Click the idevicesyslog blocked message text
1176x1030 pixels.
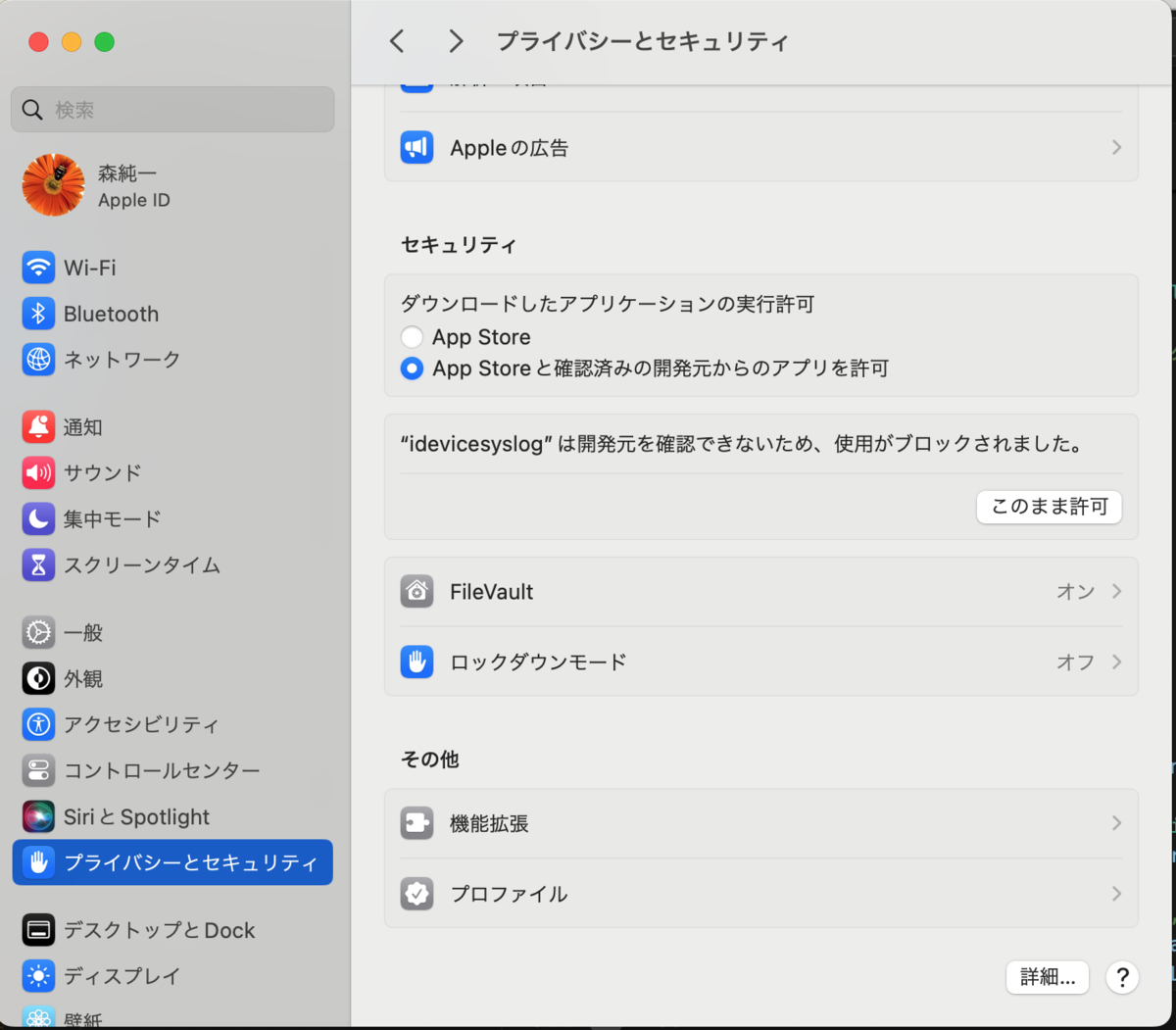coord(744,444)
